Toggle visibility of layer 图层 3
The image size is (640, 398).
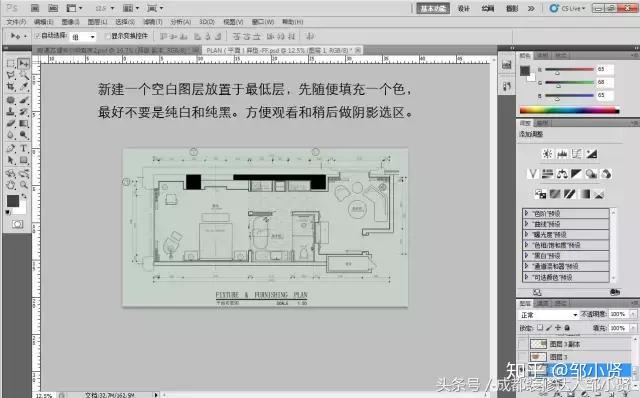coord(522,357)
